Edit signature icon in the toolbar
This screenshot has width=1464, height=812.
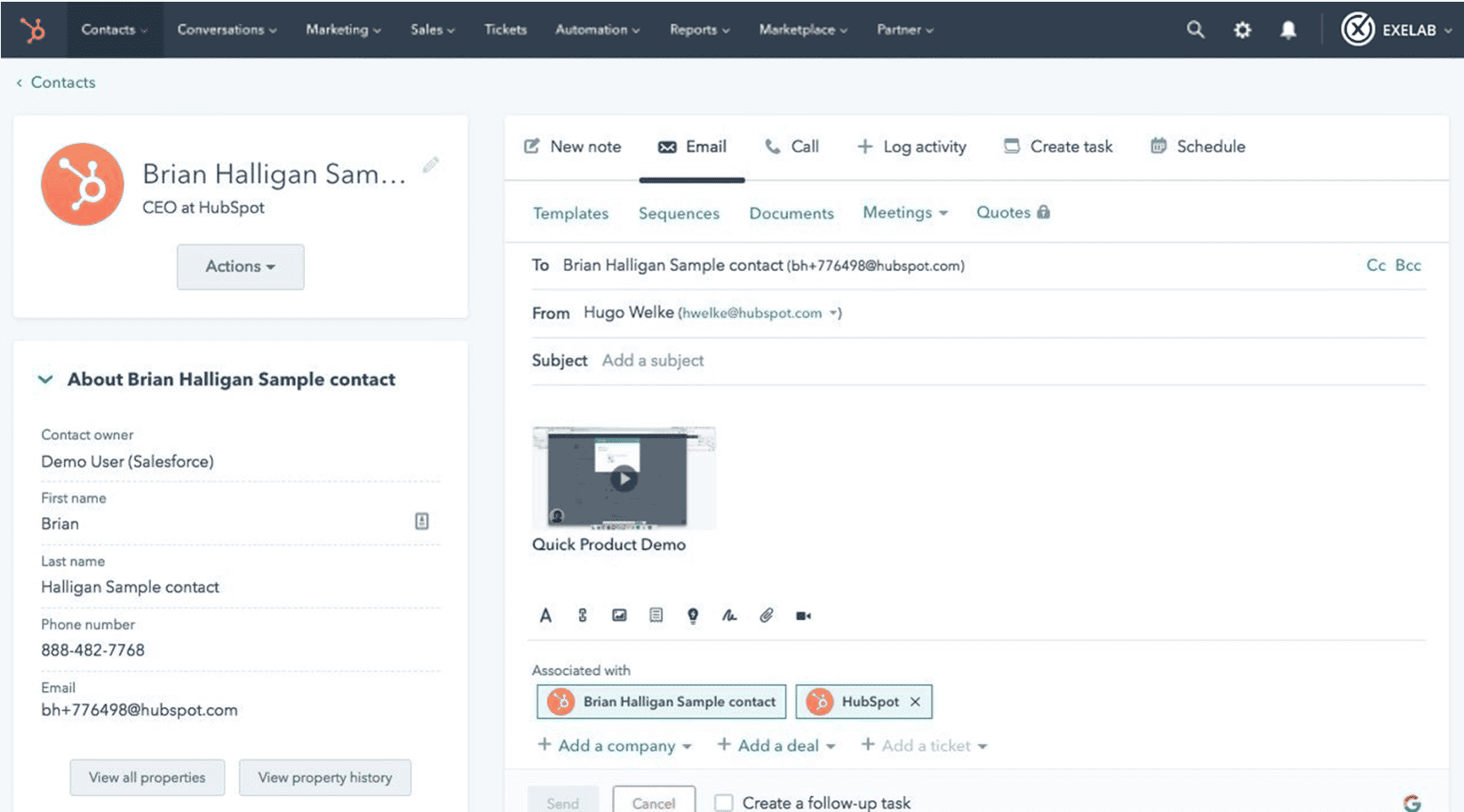(x=729, y=615)
